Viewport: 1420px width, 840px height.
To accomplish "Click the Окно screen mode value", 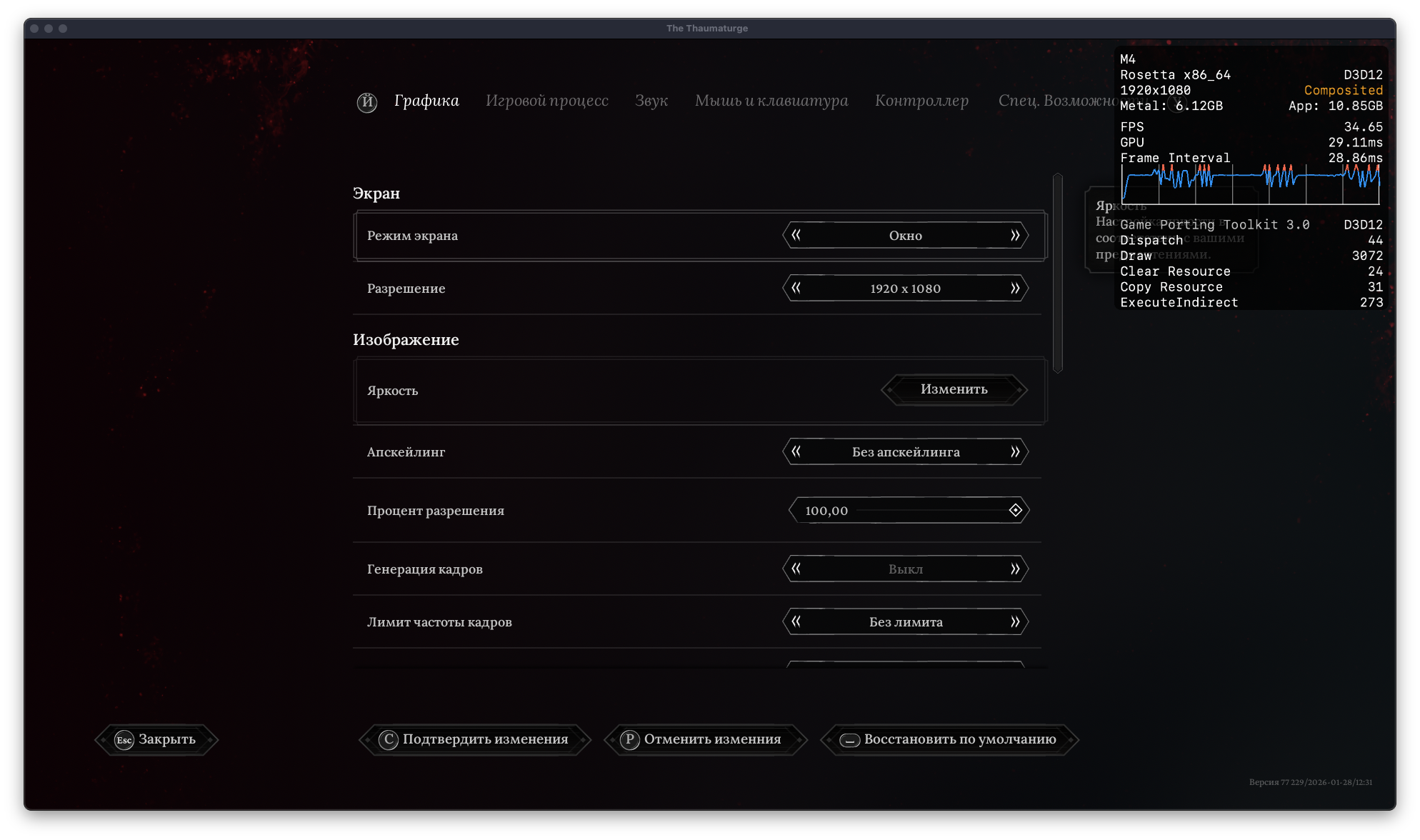I will tap(906, 236).
